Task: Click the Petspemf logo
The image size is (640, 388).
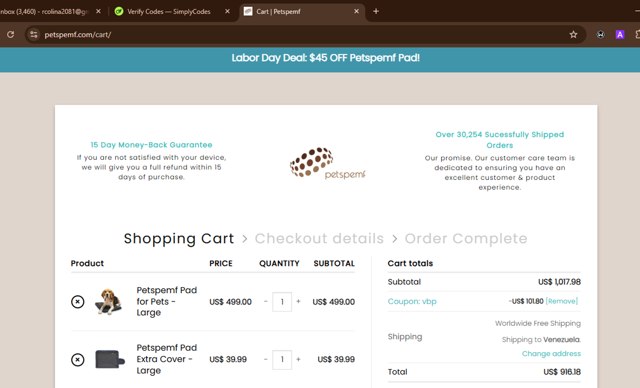Action: (328, 163)
